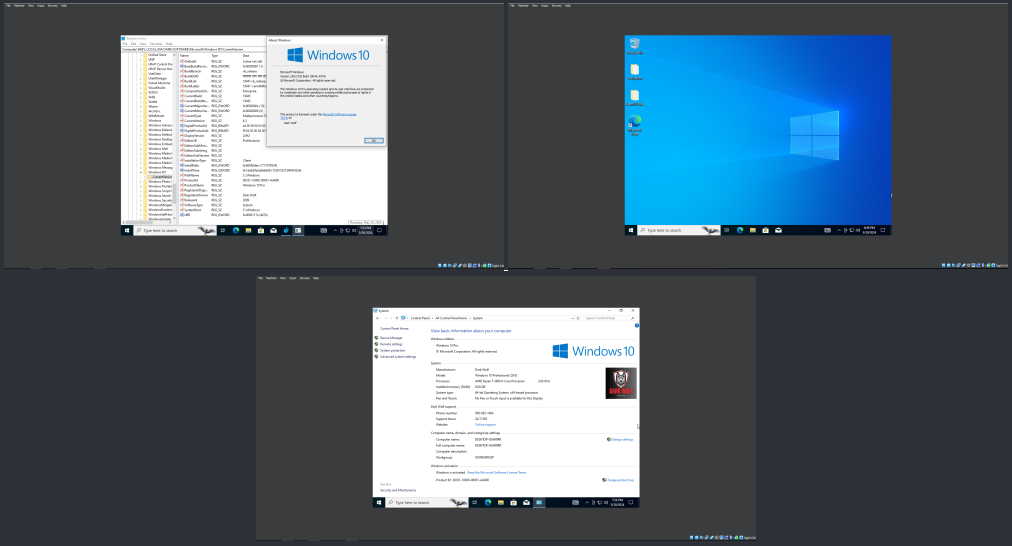Open Microsoft Edge desktop shortcut in desktop VM
Image resolution: width=1012 pixels, height=546 pixels.
coord(634,125)
